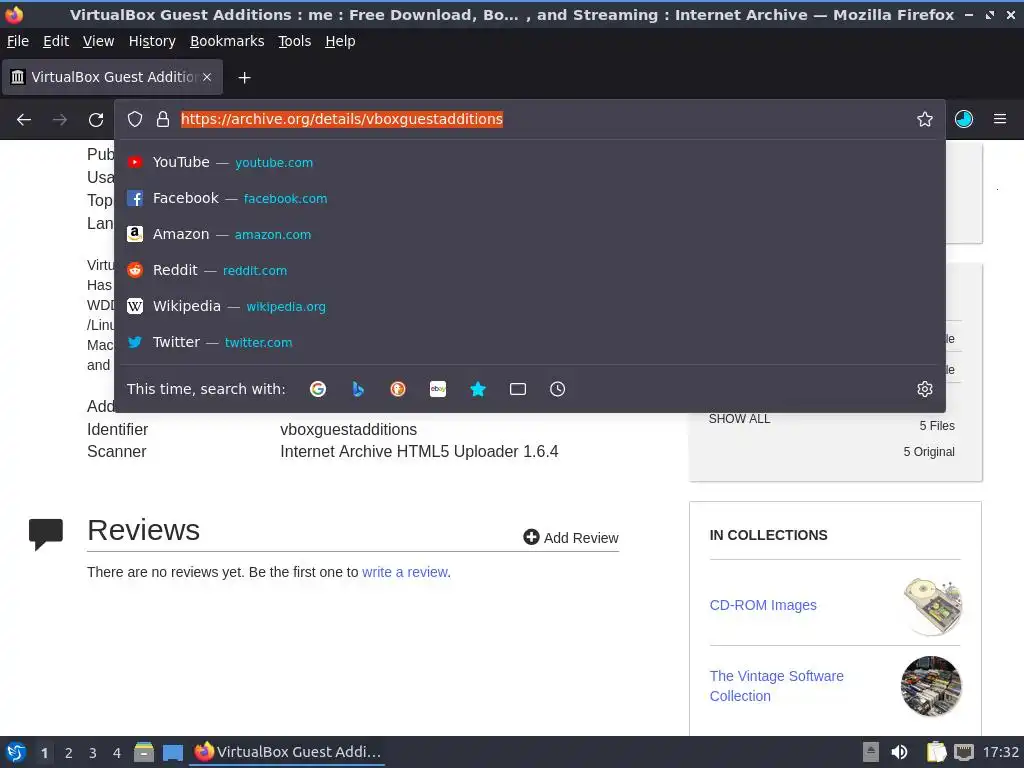This screenshot has width=1024, height=768.
Task: Choose Twitter suggestion
Action: (530, 342)
